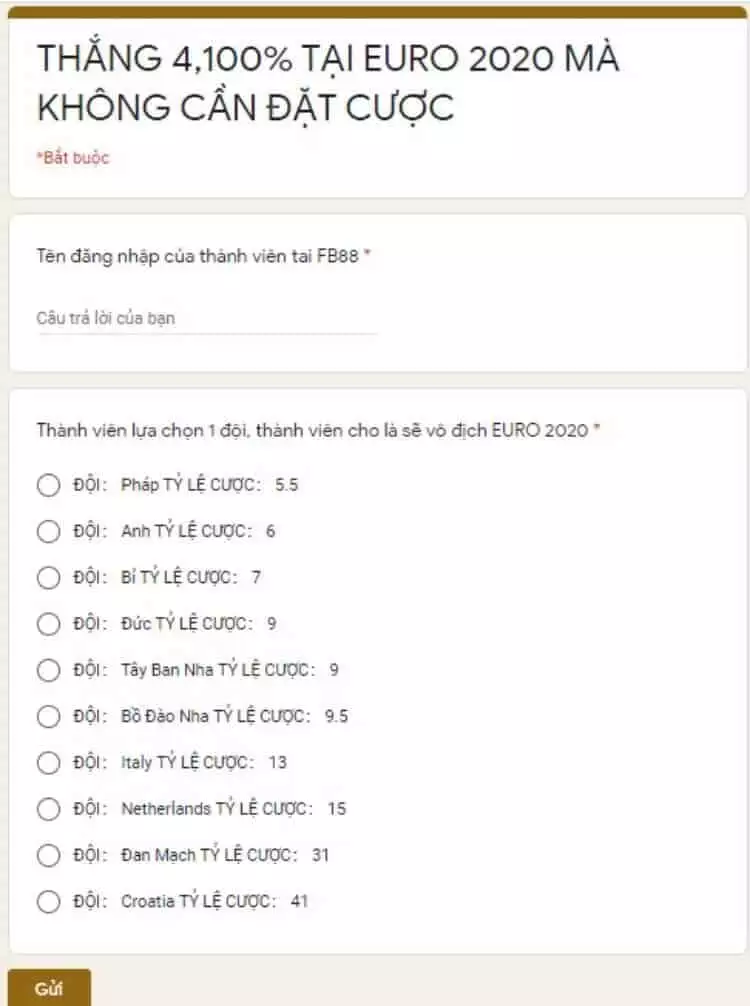The height and width of the screenshot is (1006, 750).
Task: Submit the form with the Gửi button
Action: pyautogui.click(x=49, y=987)
